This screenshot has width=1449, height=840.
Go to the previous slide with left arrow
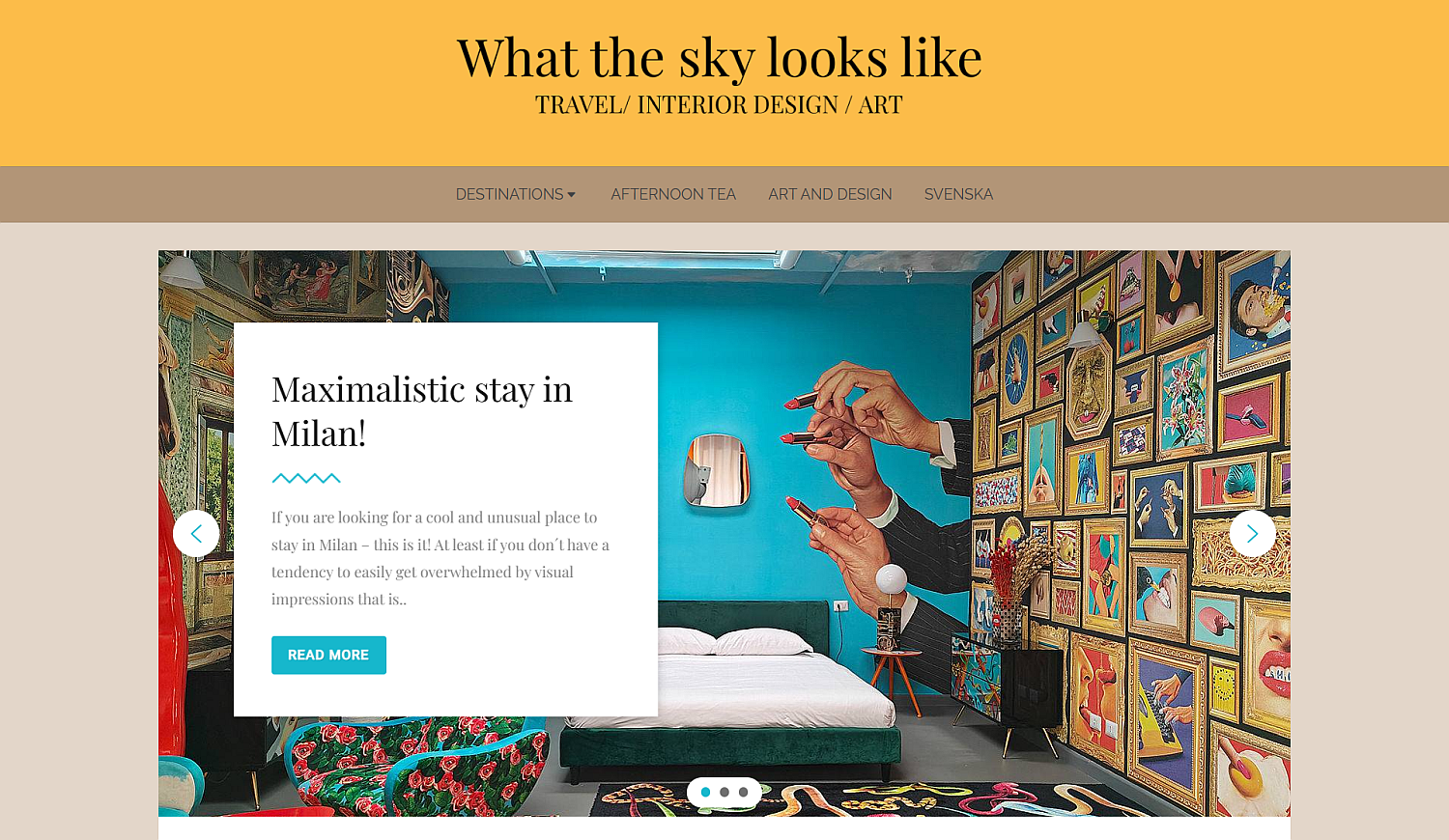196,534
